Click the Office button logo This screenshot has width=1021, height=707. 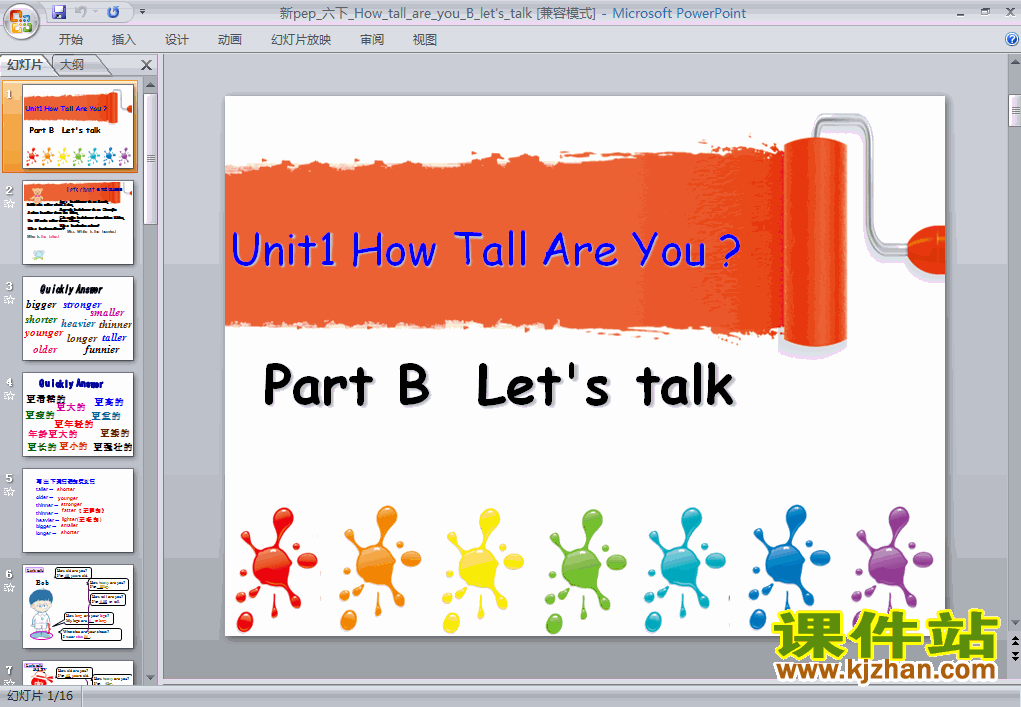[x=20, y=20]
